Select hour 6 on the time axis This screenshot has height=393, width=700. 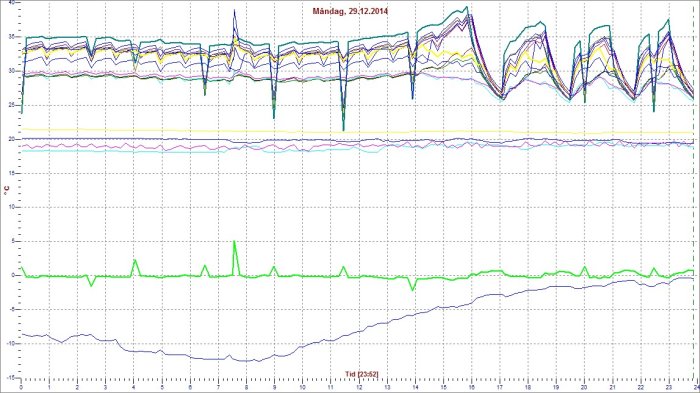tap(190, 387)
